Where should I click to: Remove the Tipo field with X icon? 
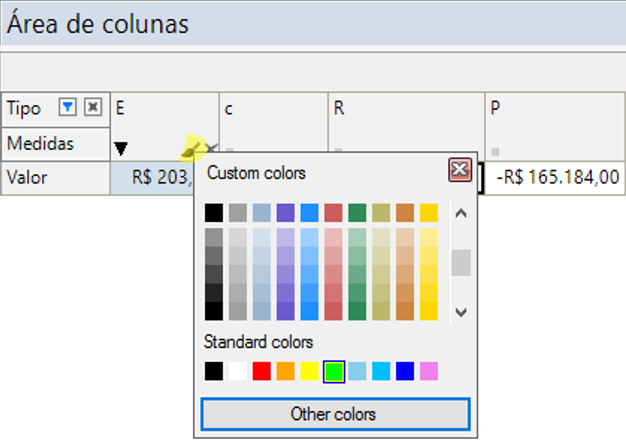pyautogui.click(x=92, y=106)
